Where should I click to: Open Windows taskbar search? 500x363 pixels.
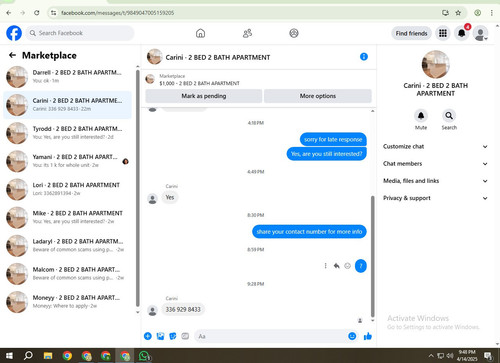(x=28, y=356)
